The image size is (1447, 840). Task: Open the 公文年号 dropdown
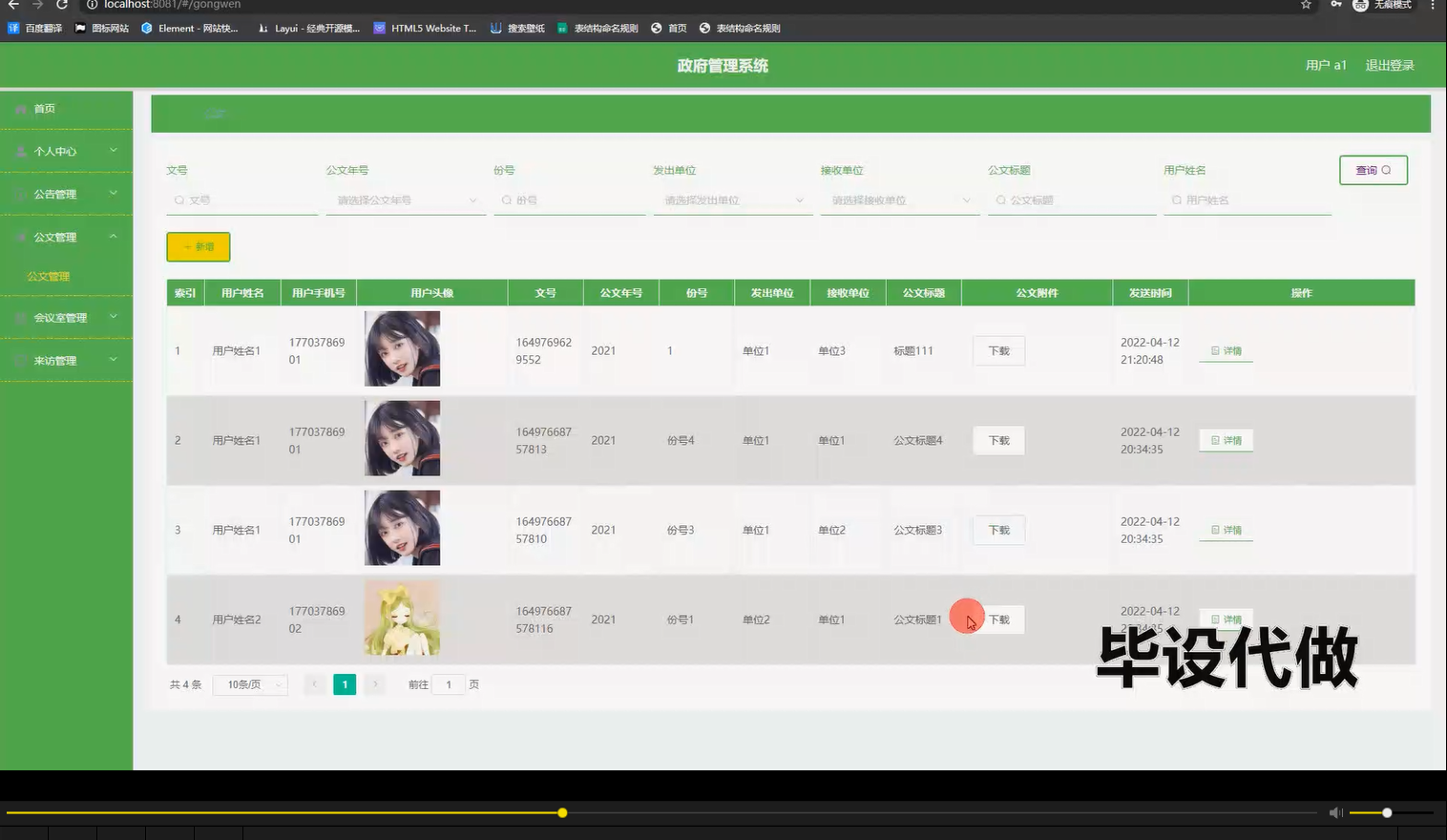coord(405,200)
